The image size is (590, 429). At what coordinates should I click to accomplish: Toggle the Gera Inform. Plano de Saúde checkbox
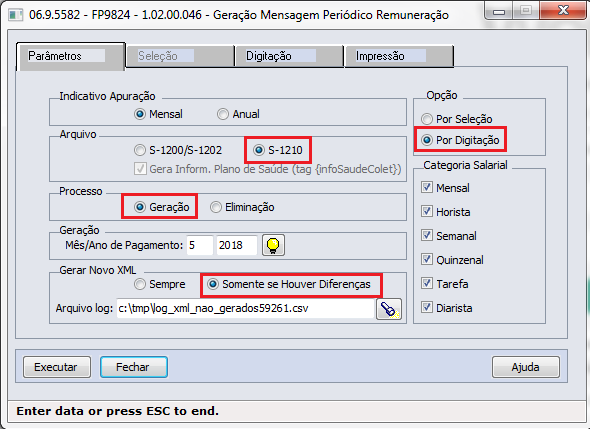point(268,169)
